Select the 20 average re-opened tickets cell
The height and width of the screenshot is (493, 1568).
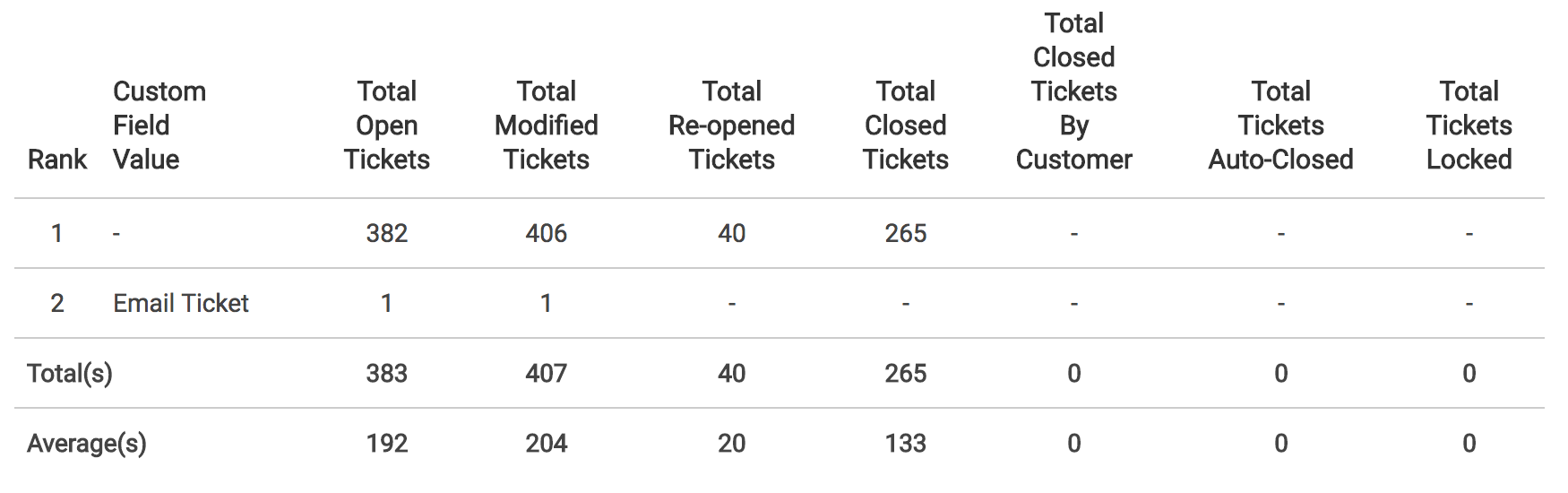pyautogui.click(x=731, y=443)
